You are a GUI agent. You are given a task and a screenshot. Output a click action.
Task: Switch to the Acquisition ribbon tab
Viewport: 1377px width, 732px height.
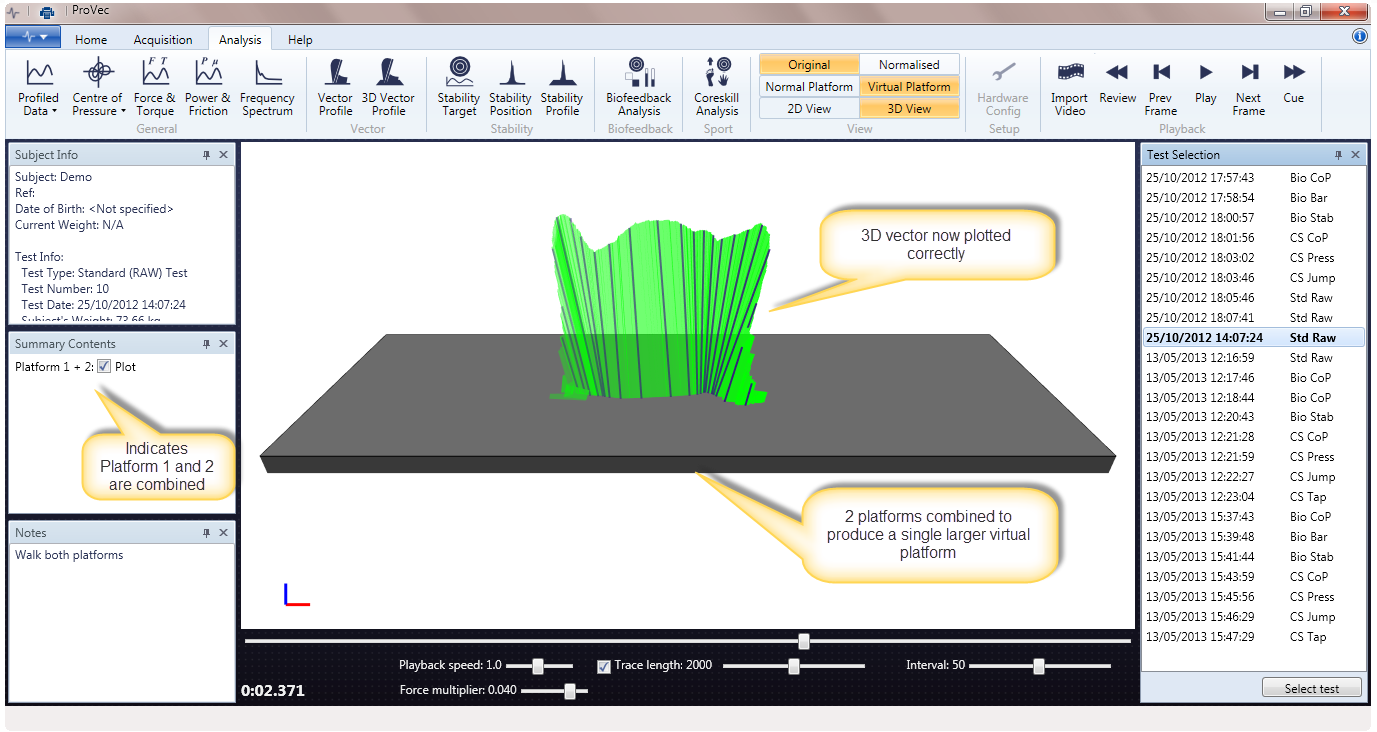pos(163,40)
